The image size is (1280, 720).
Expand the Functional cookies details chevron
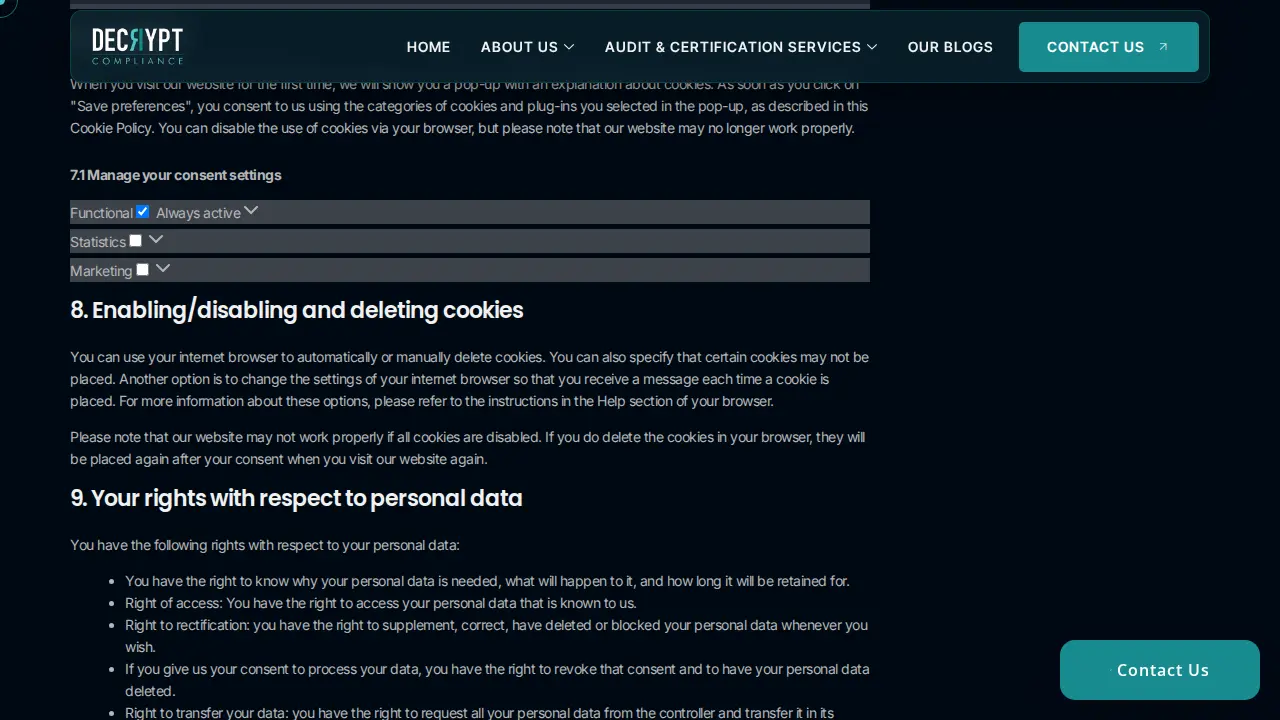click(x=251, y=210)
